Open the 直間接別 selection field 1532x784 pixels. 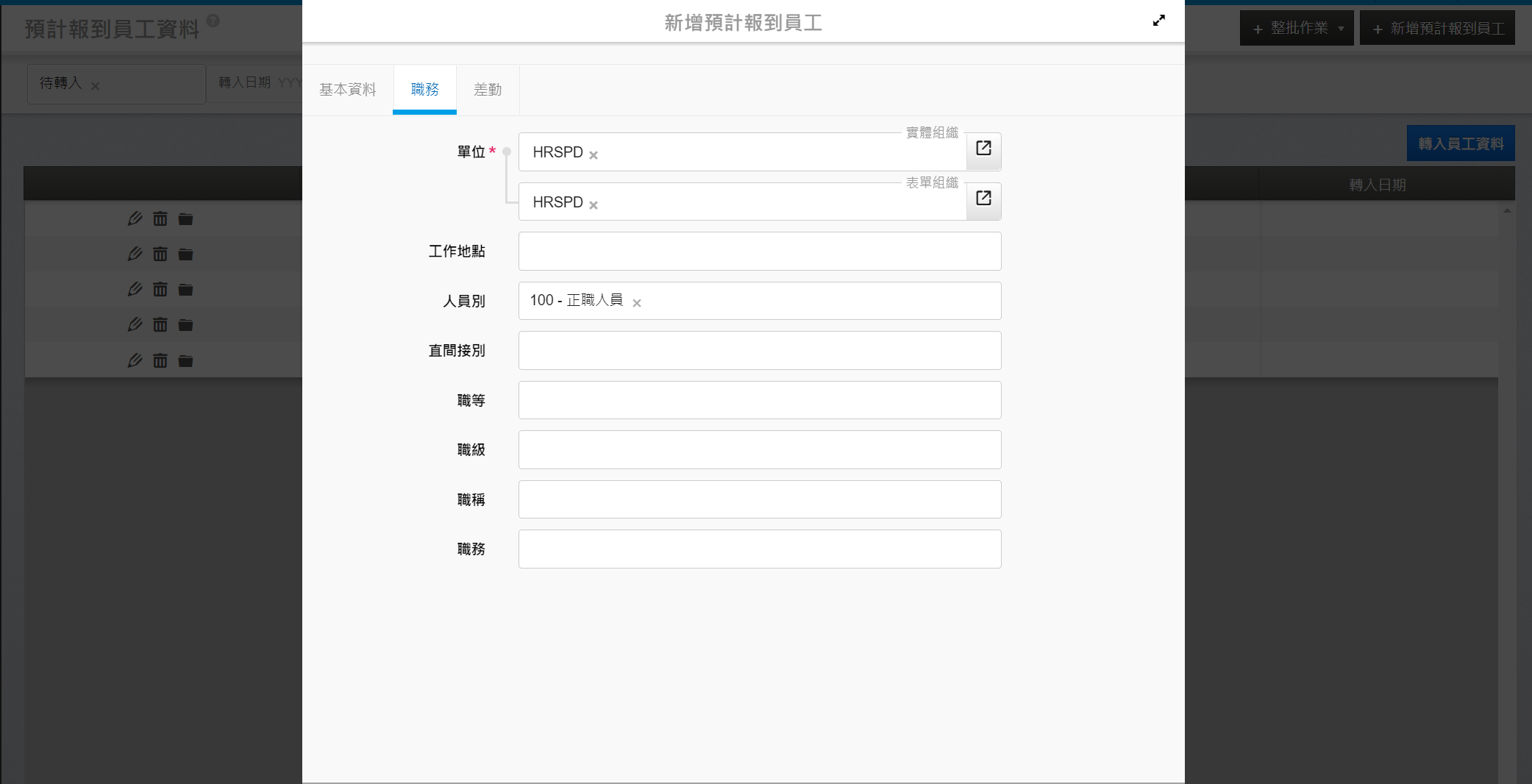(x=759, y=351)
